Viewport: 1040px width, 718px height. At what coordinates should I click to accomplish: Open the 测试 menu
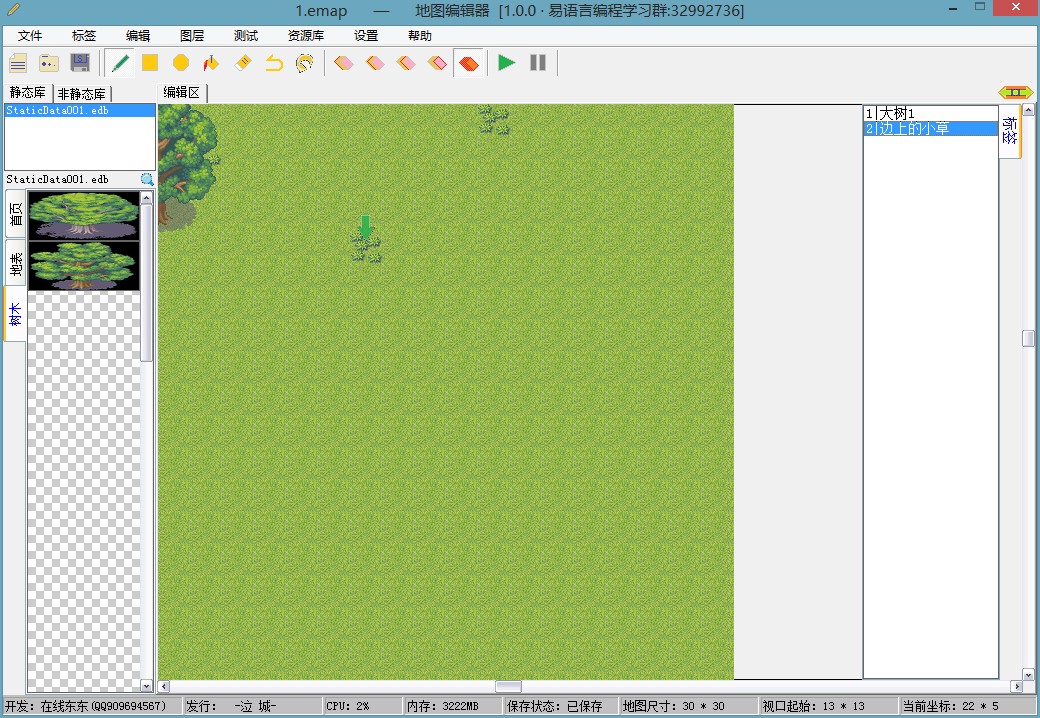click(246, 36)
